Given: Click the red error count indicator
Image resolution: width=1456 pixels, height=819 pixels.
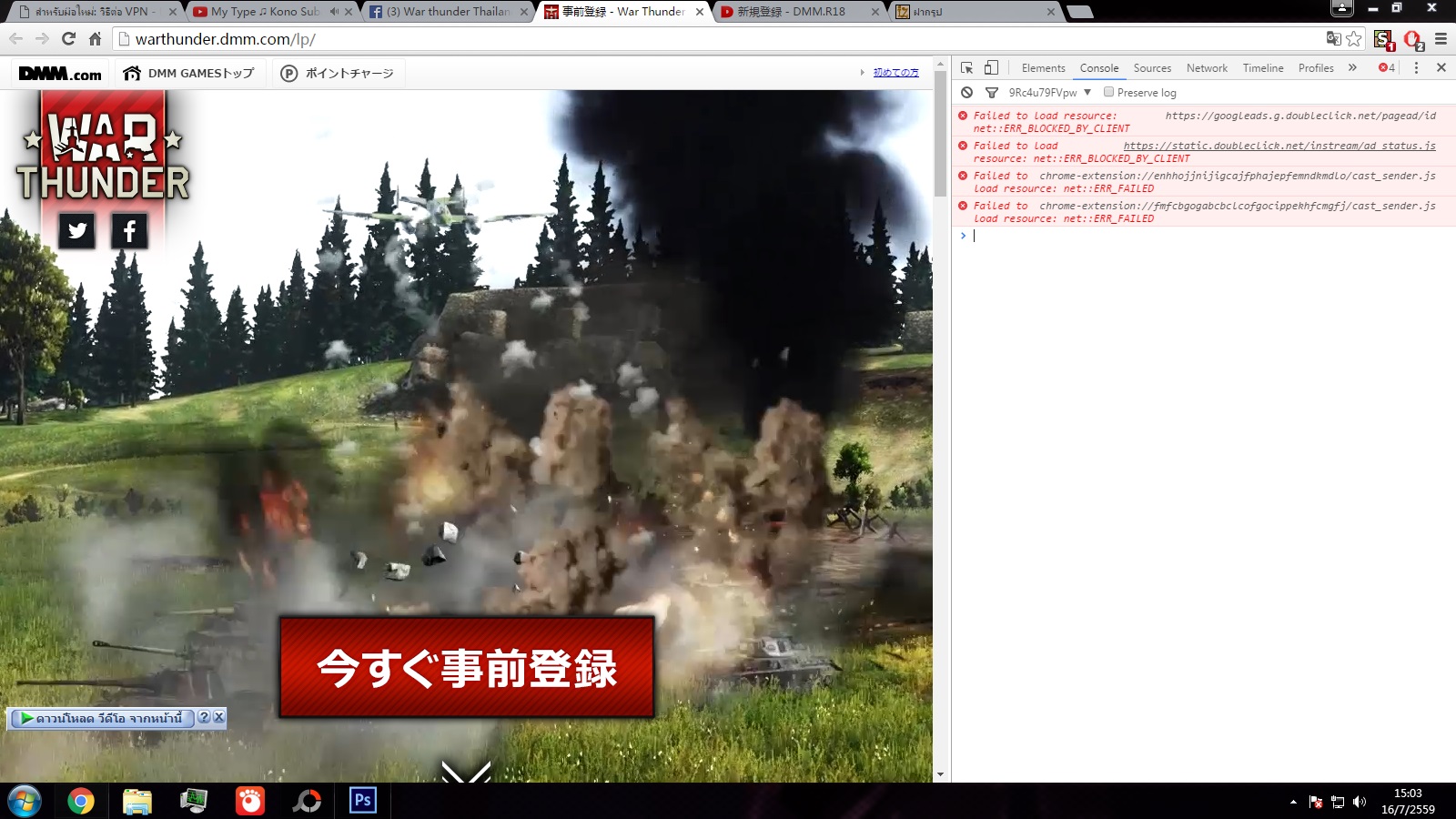Looking at the screenshot, I should [1387, 67].
